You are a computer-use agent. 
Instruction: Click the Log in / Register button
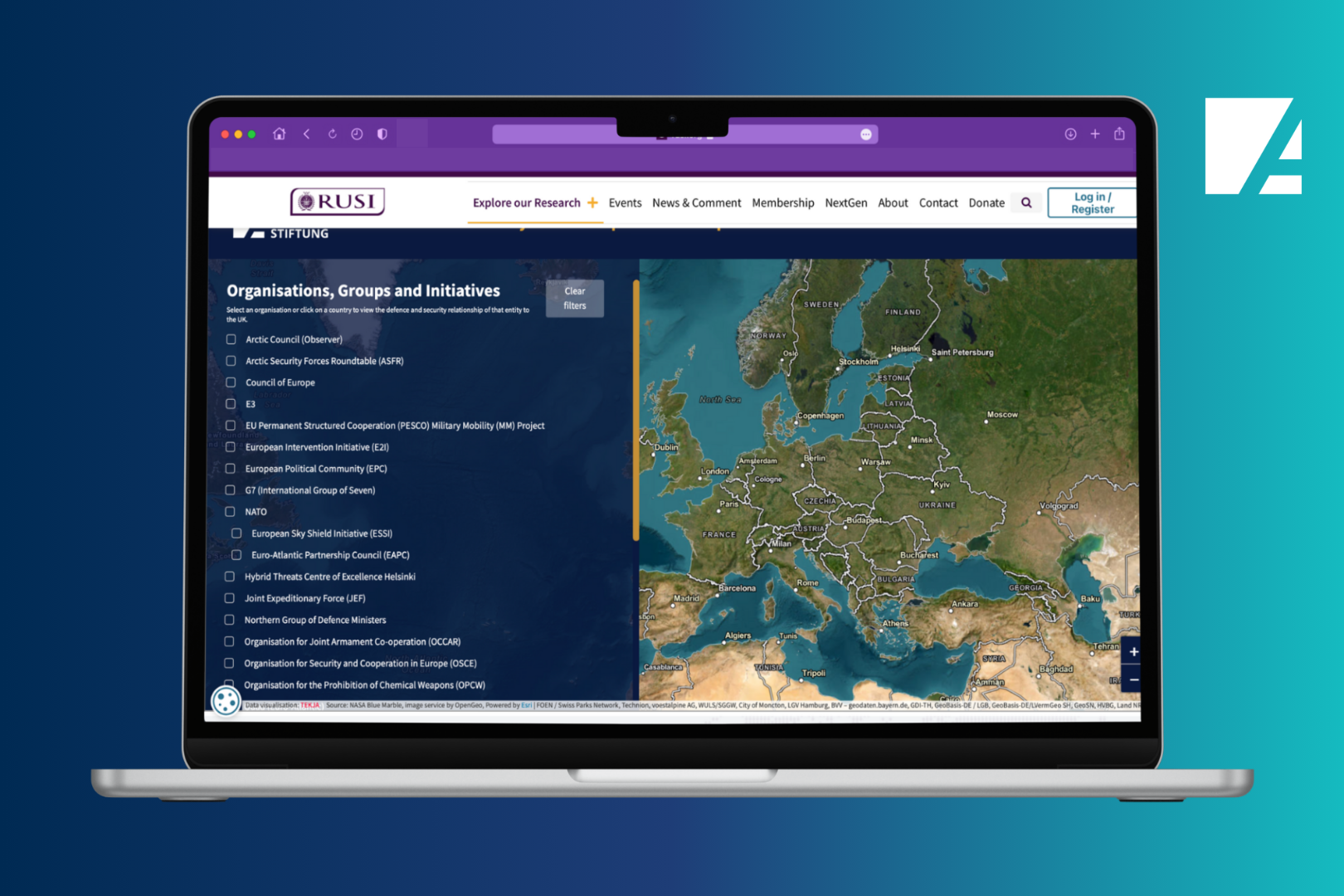click(1092, 202)
